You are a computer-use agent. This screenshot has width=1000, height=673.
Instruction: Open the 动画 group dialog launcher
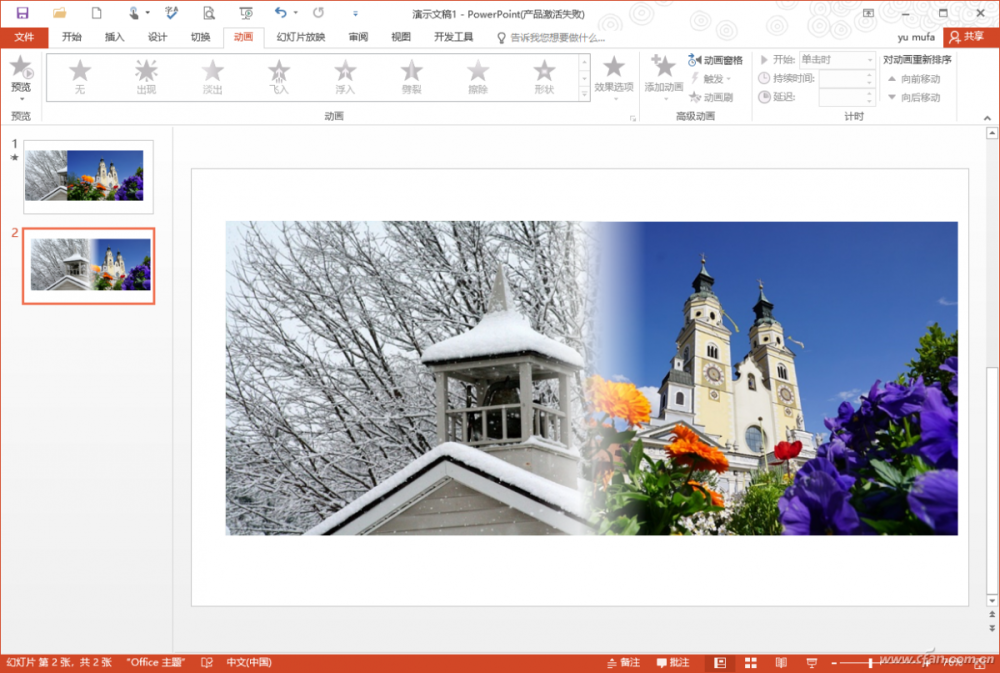coord(633,118)
